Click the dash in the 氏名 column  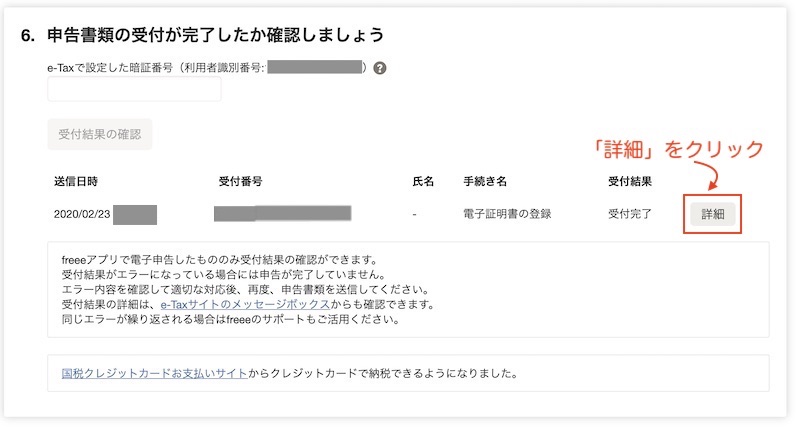click(414, 215)
